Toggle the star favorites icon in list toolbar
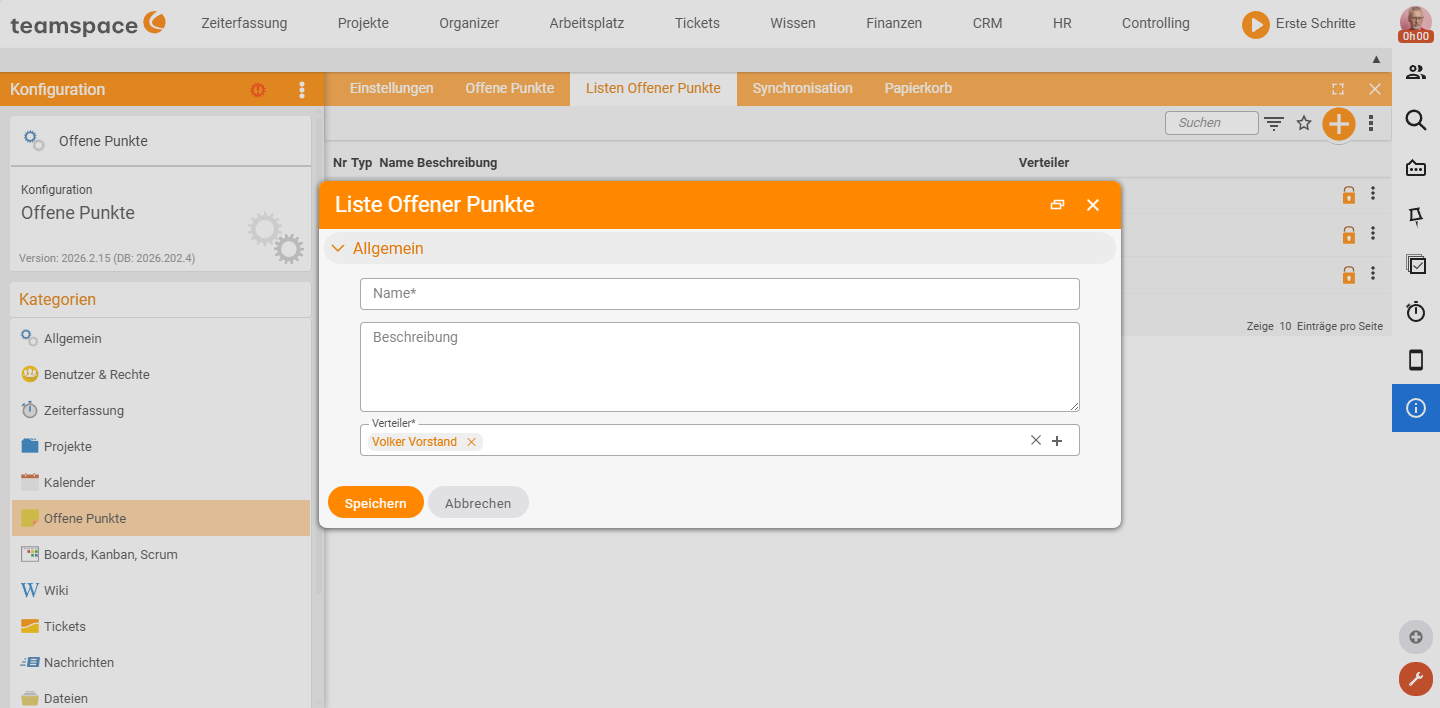Screen dimensions: 1440x708 pyautogui.click(x=1304, y=123)
